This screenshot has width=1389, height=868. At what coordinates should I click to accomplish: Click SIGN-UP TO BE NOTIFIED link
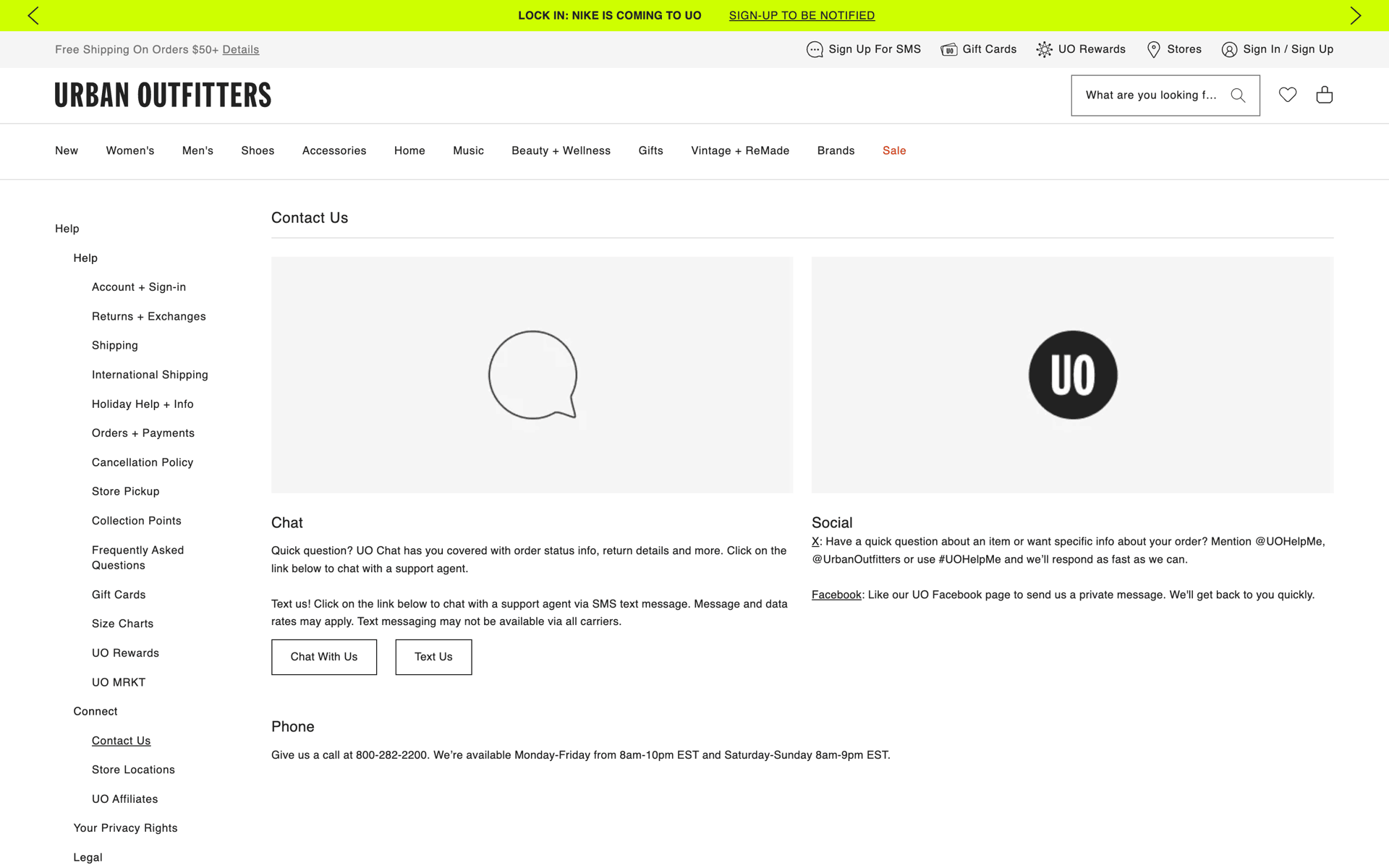802,15
